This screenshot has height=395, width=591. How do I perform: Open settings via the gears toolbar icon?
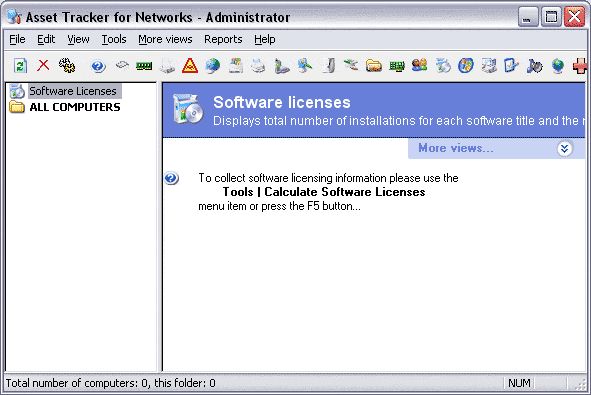pyautogui.click(x=67, y=66)
